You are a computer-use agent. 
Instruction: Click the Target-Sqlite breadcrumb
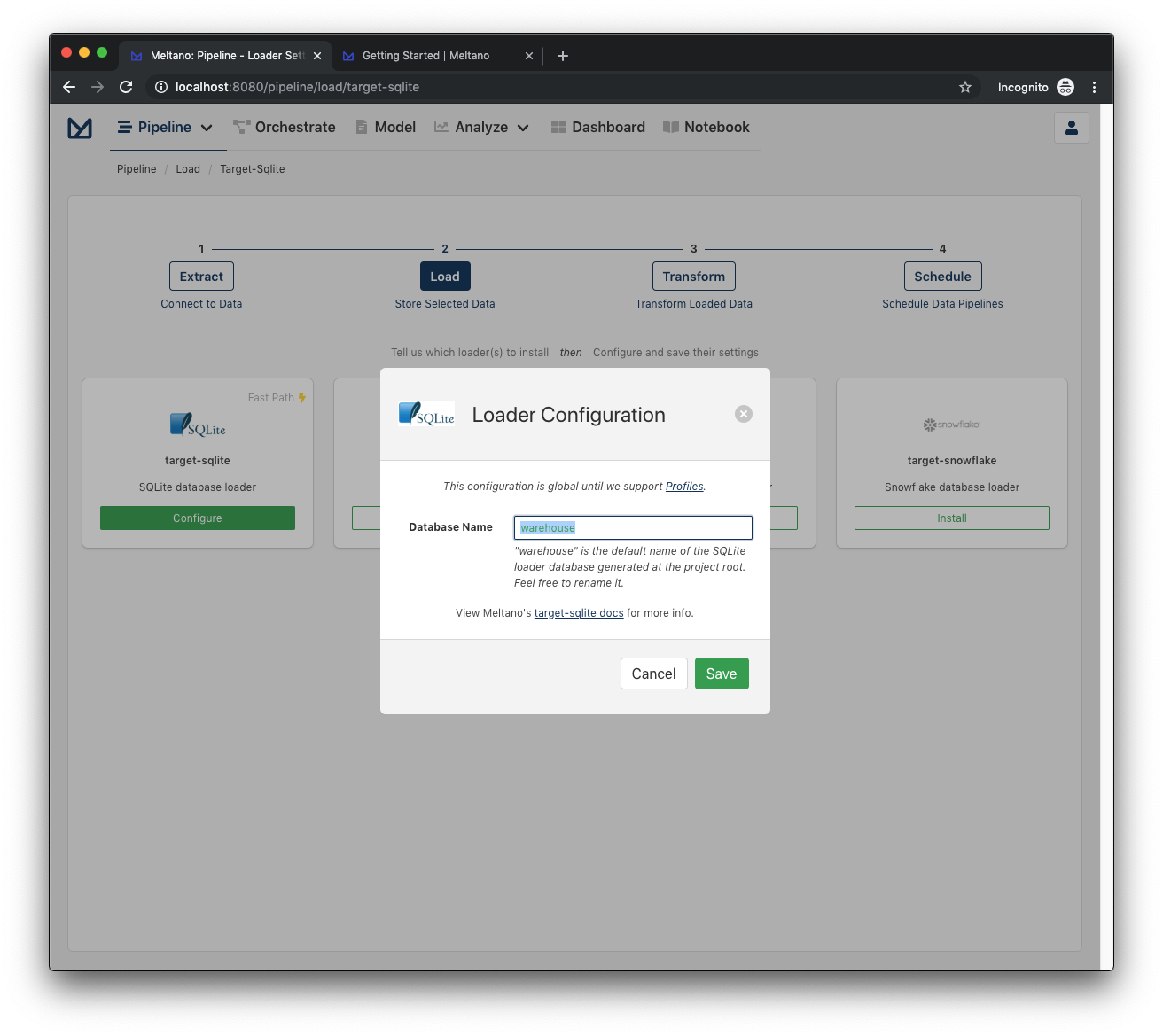click(x=253, y=169)
